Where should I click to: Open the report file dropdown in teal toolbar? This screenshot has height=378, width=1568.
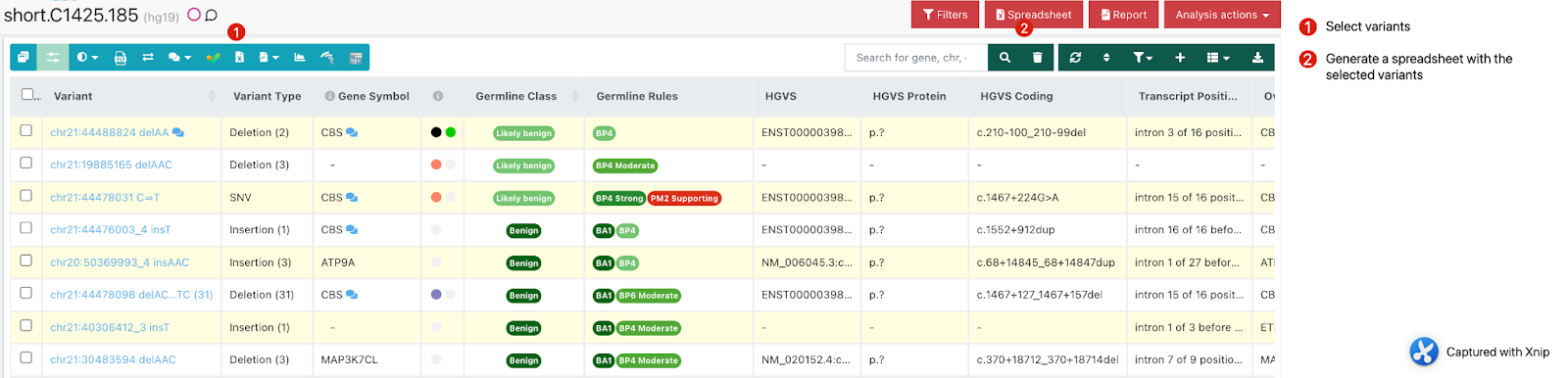coord(269,58)
